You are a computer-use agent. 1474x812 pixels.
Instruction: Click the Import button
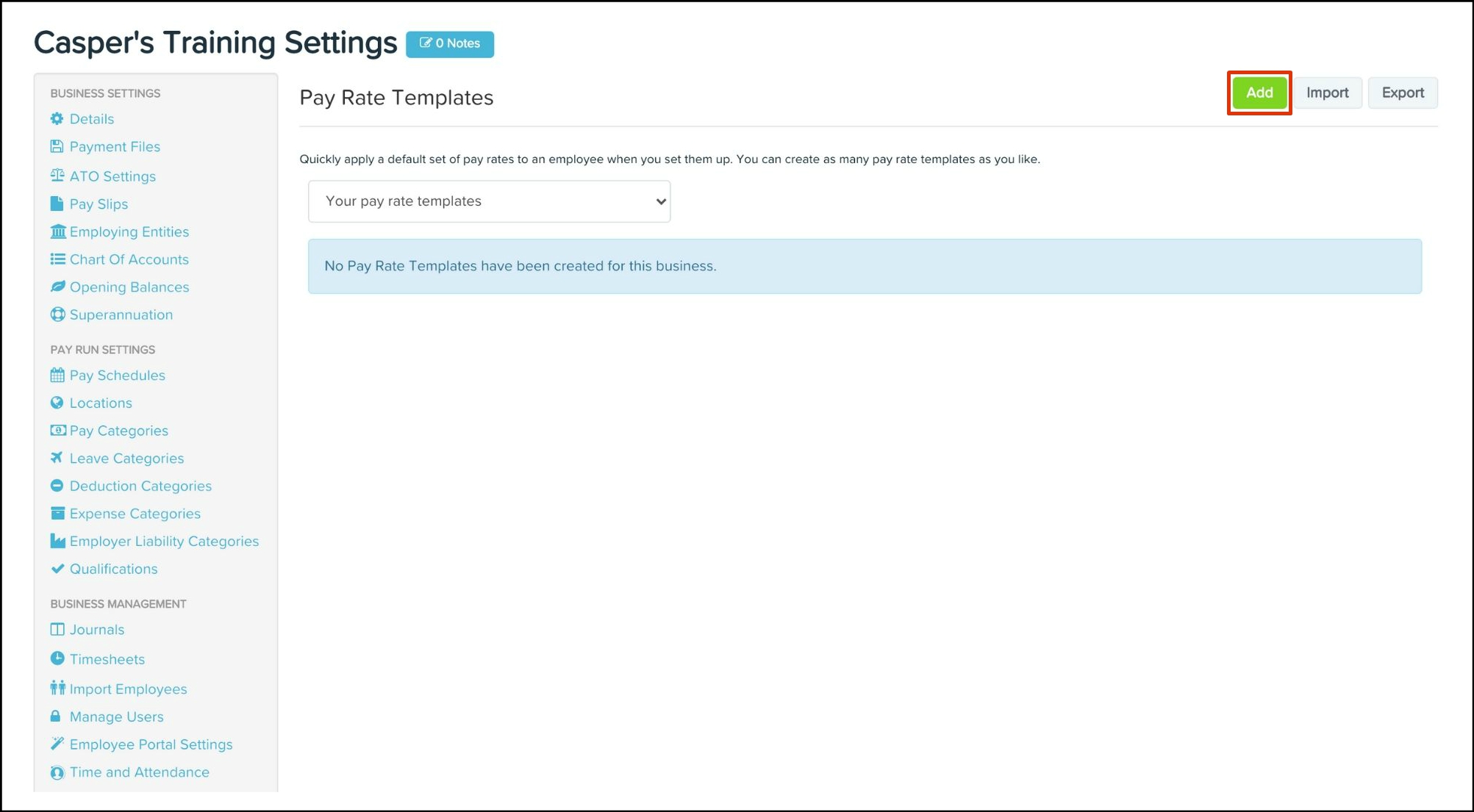(x=1327, y=93)
